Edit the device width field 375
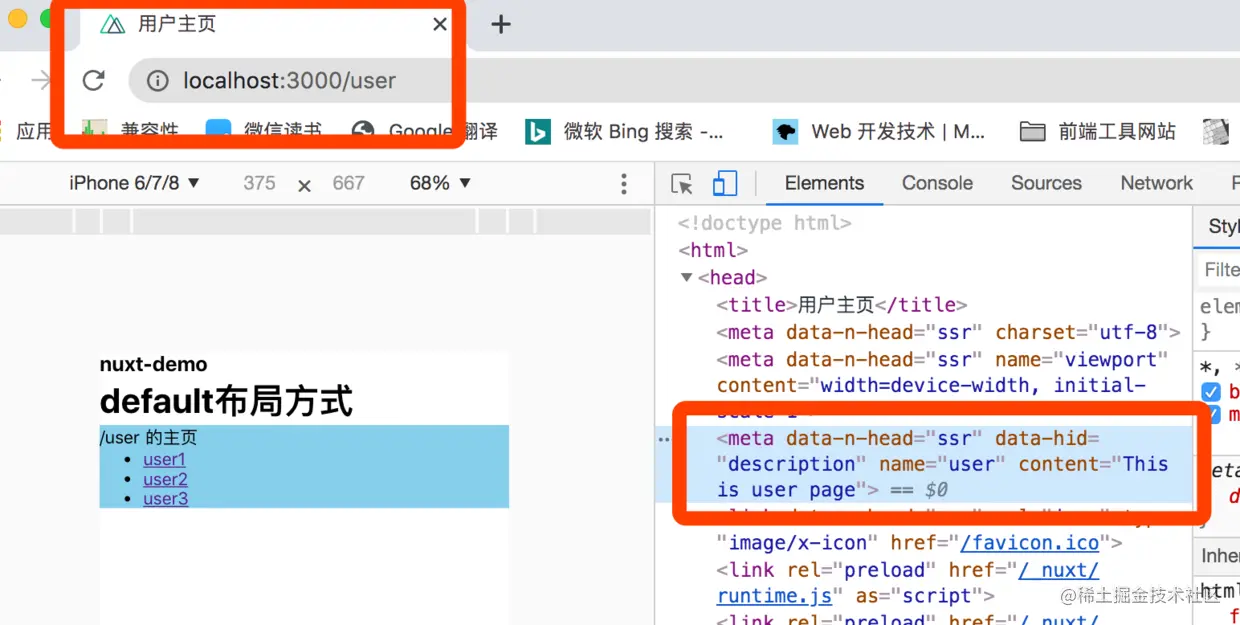Screen dimensions: 1240x625 coord(259,183)
